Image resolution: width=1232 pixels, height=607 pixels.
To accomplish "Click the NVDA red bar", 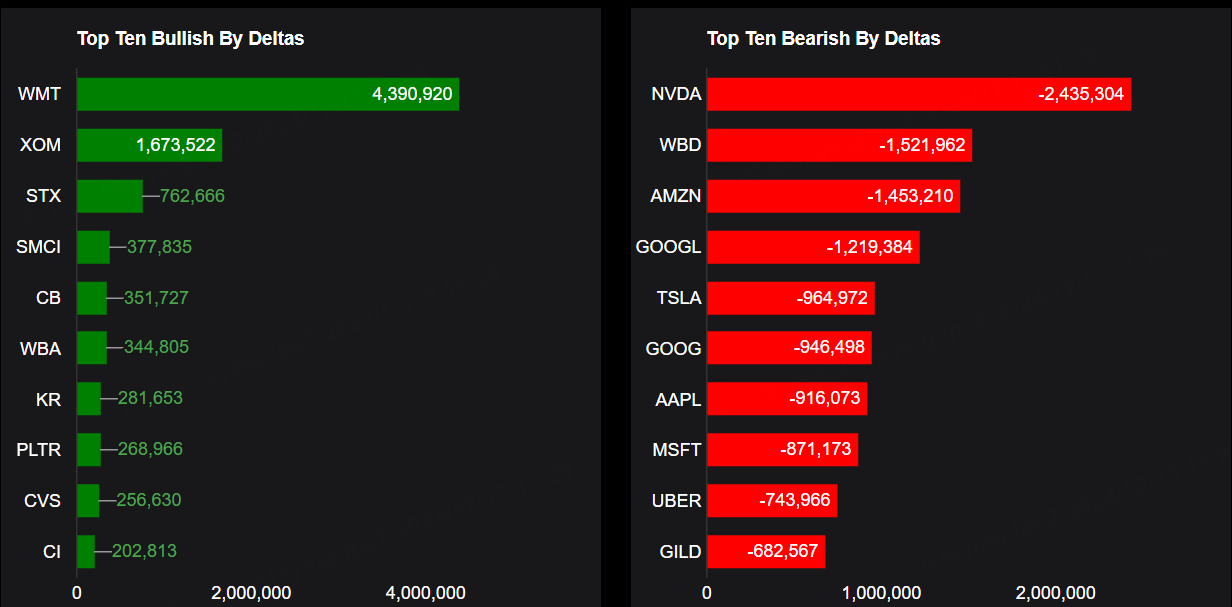I will (x=919, y=94).
